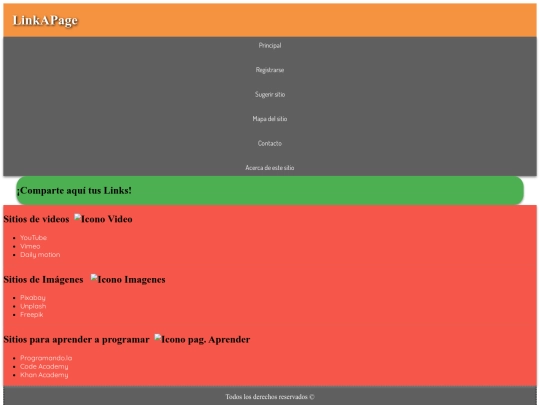Visit the Daily motion link

click(x=40, y=255)
